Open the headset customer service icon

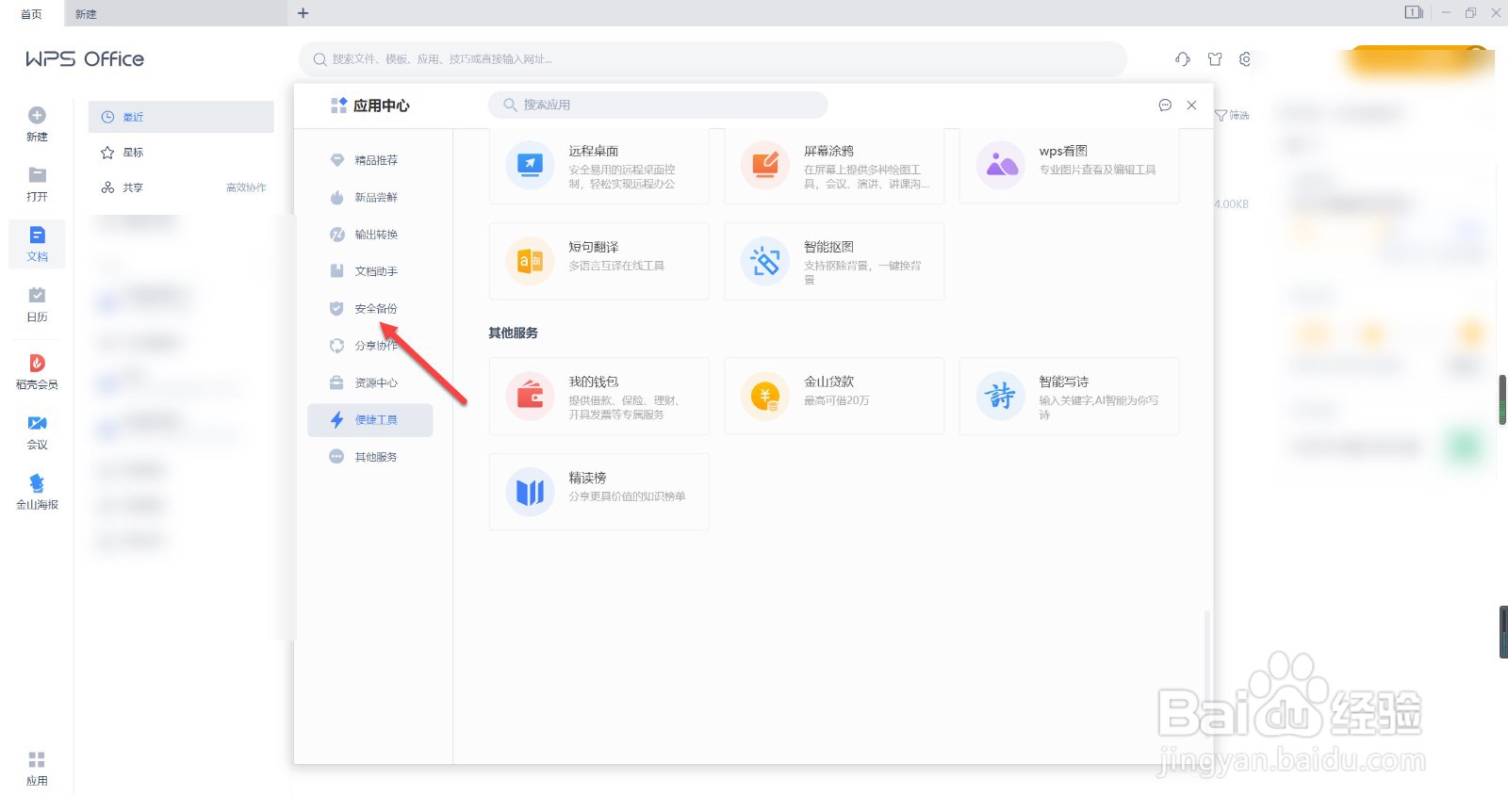pyautogui.click(x=1183, y=59)
